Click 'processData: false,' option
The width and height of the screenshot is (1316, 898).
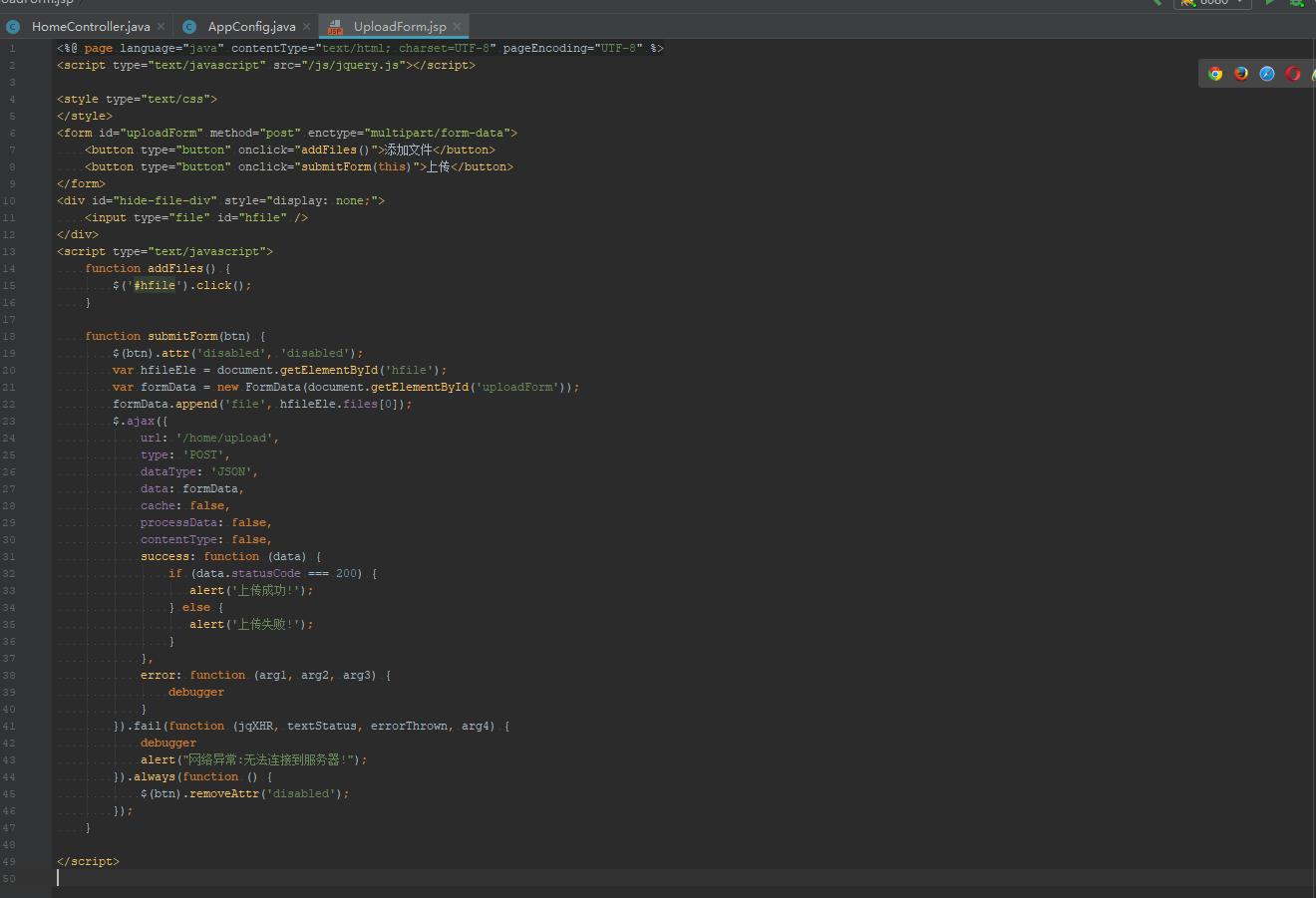[x=206, y=522]
